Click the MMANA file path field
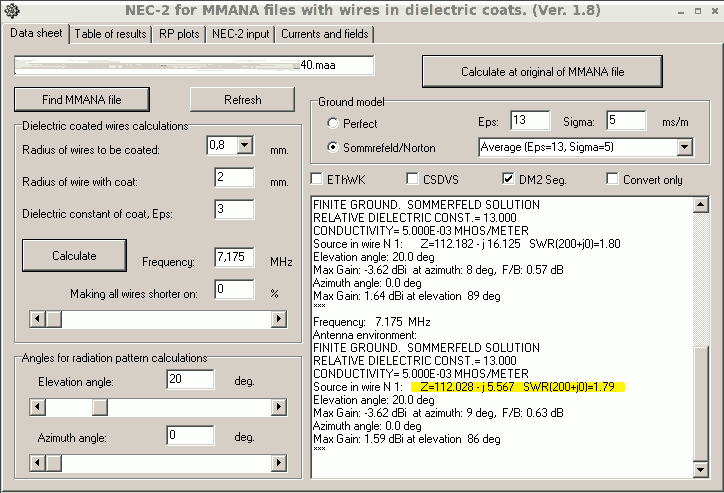 (194, 65)
